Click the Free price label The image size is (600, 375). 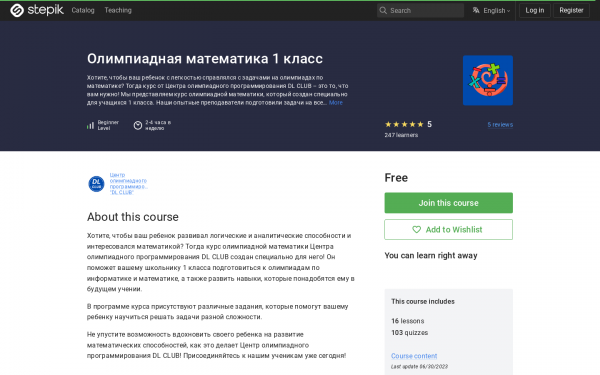pos(396,178)
